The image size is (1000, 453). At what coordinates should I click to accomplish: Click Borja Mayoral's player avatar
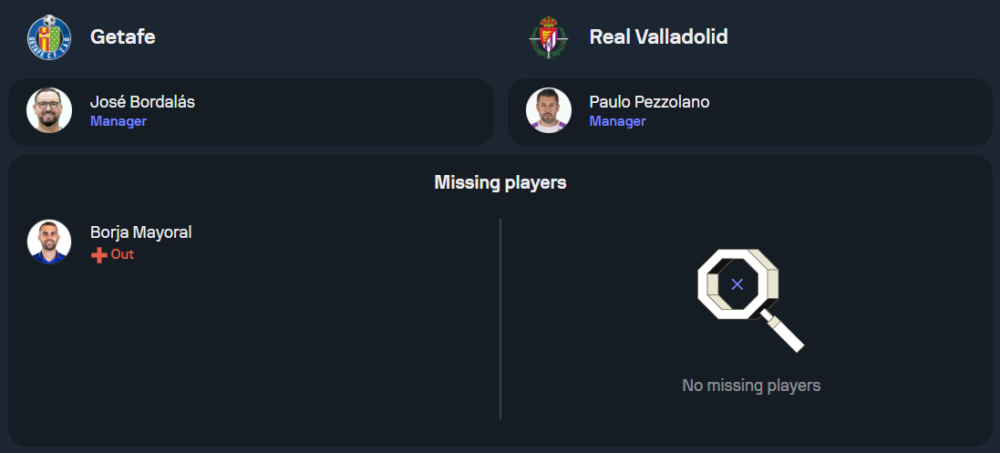coord(49,242)
